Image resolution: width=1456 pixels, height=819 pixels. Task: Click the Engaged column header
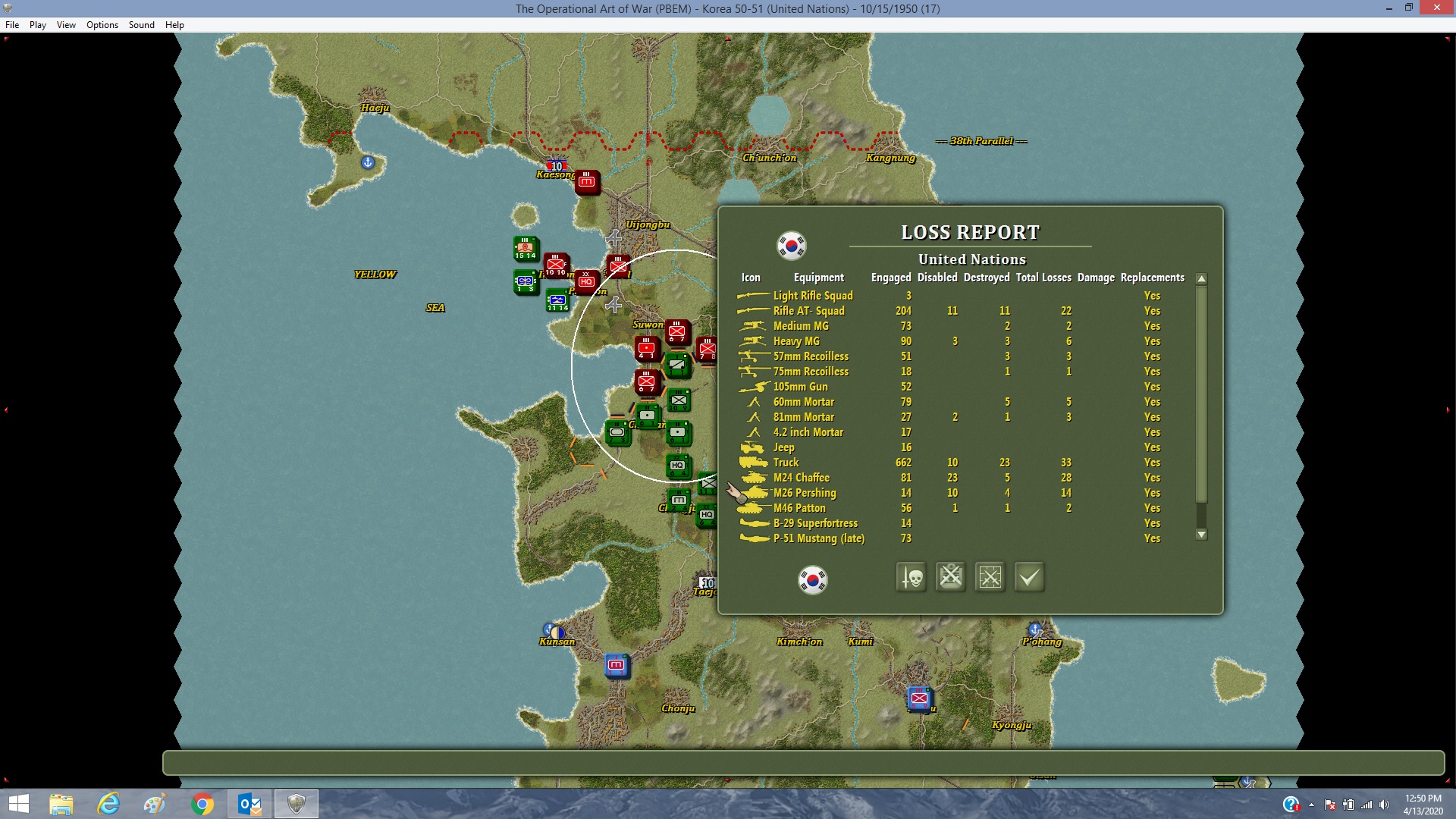tap(891, 278)
